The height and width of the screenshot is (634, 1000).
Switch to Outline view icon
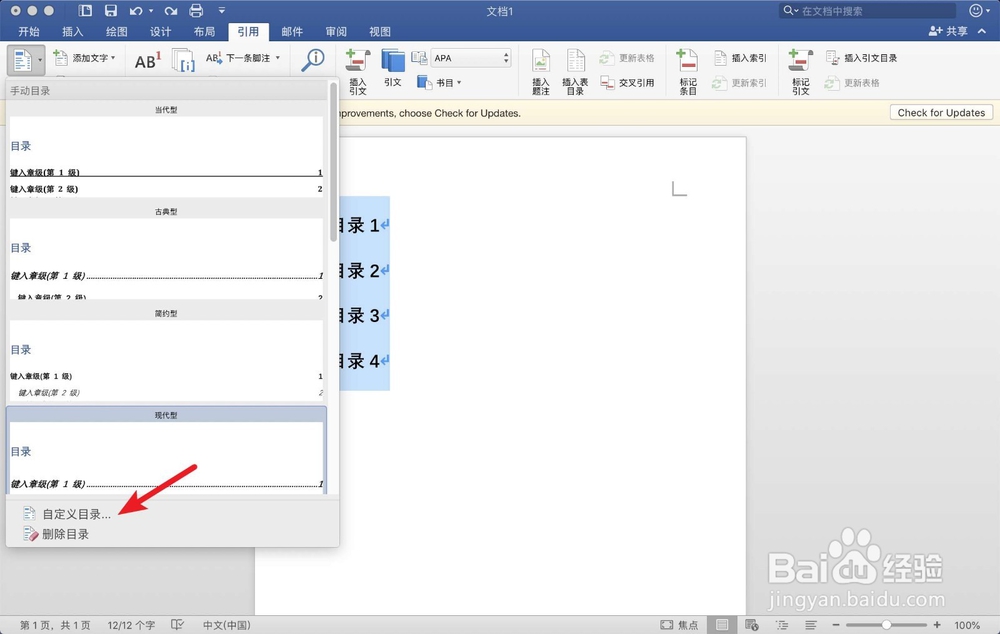pyautogui.click(x=782, y=625)
